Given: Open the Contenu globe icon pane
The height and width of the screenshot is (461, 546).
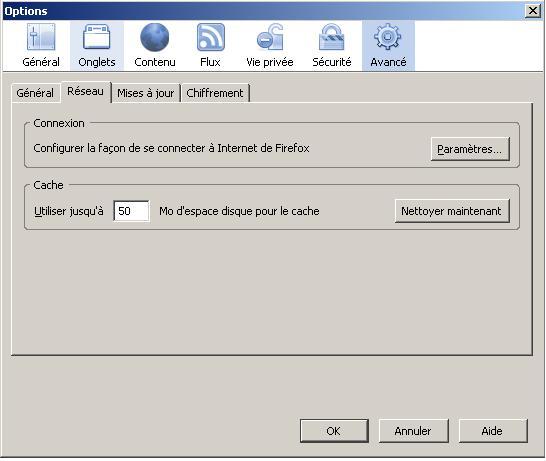Looking at the screenshot, I should pyautogui.click(x=155, y=46).
